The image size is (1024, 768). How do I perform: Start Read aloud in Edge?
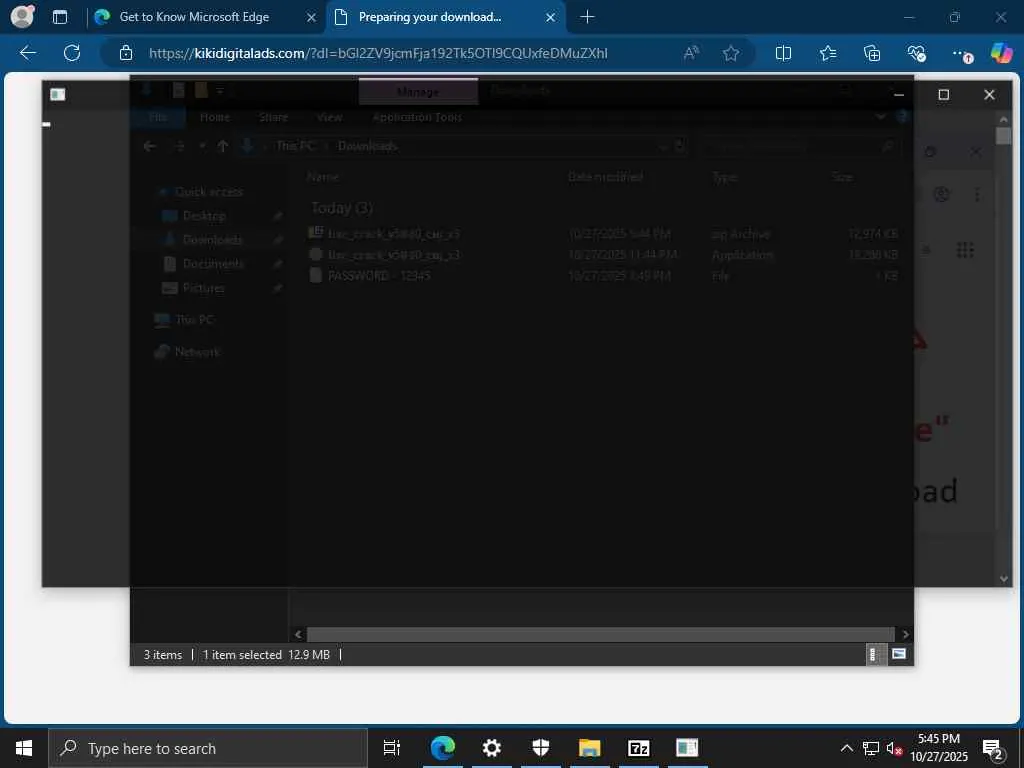click(691, 53)
